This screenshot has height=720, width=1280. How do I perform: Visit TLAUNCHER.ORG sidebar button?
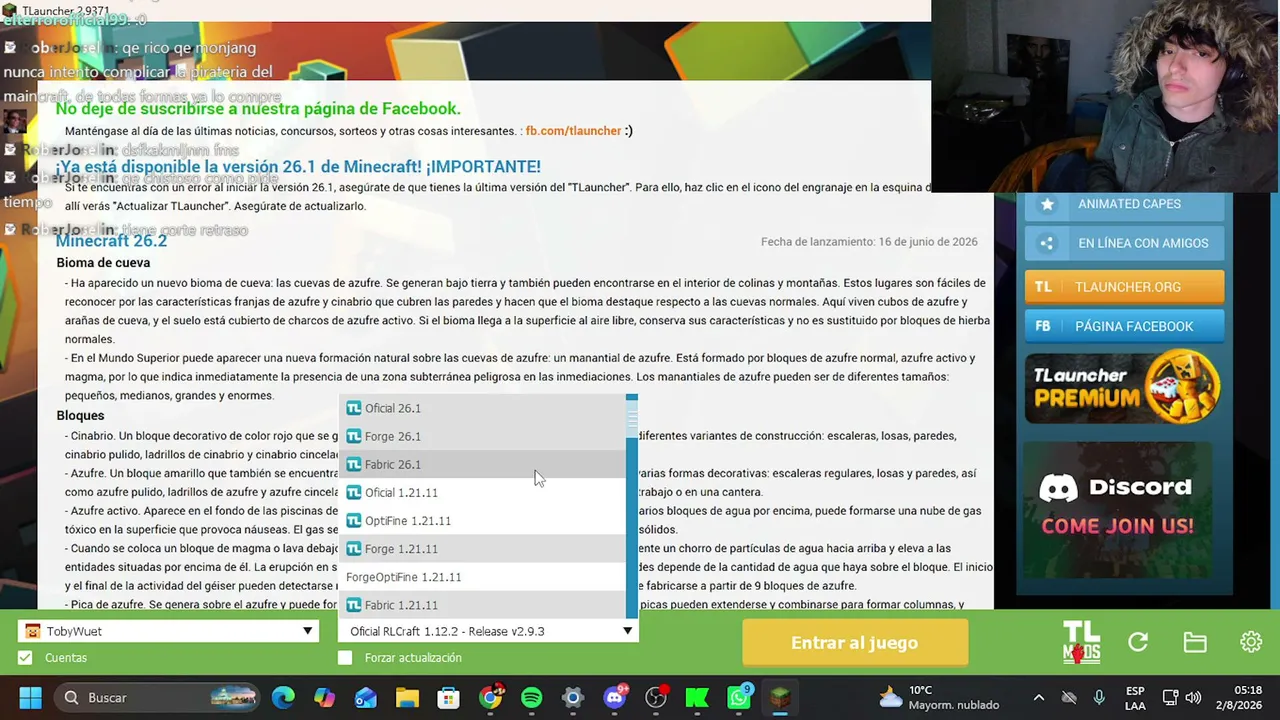tap(1124, 287)
